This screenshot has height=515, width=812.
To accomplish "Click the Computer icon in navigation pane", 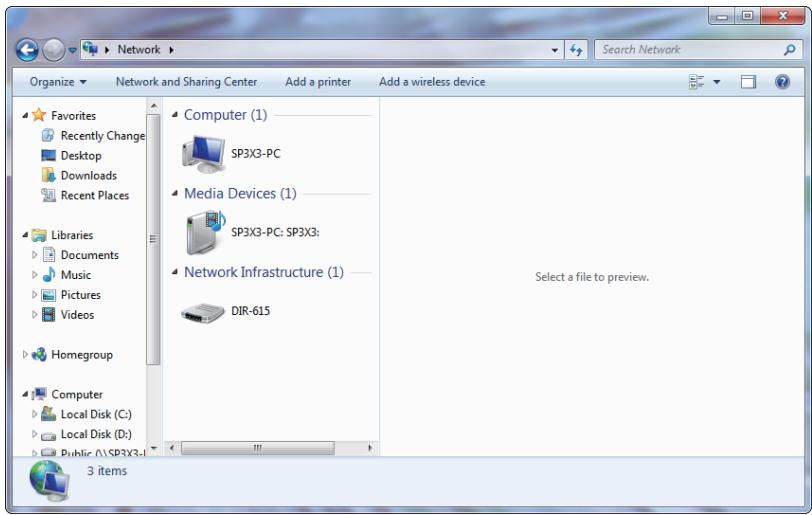I will [x=39, y=394].
